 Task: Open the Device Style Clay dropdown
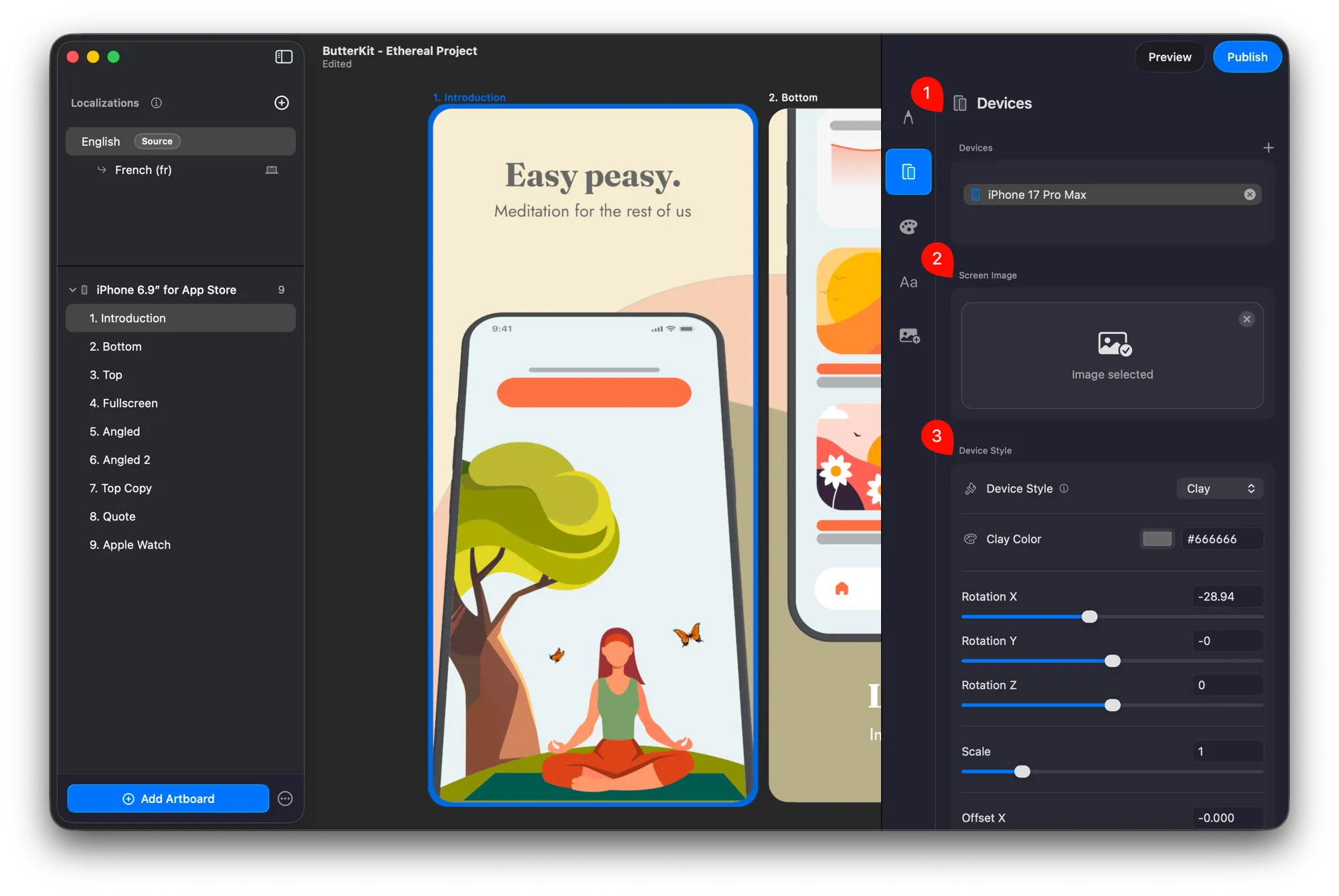(x=1219, y=488)
